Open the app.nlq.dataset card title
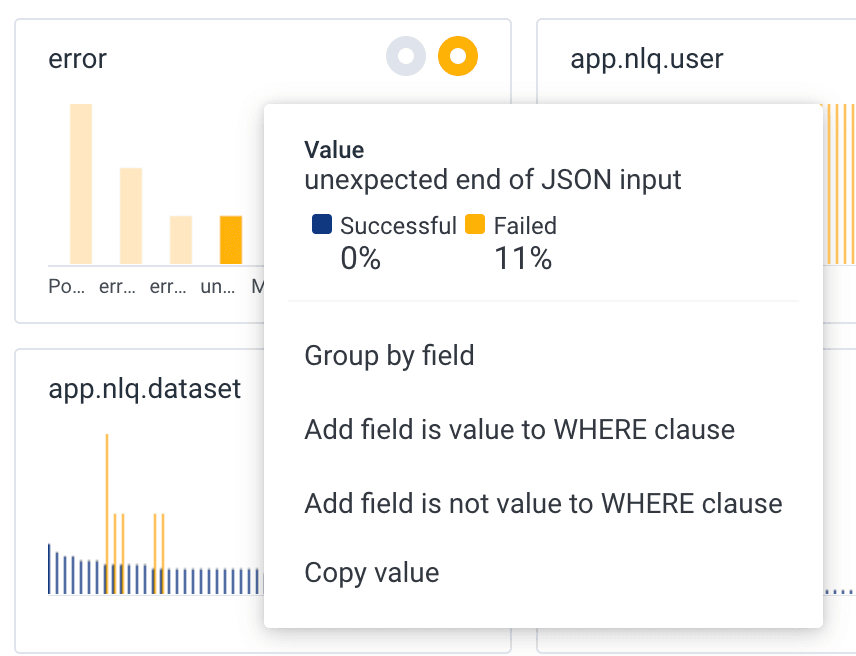The height and width of the screenshot is (656, 856). 144,388
